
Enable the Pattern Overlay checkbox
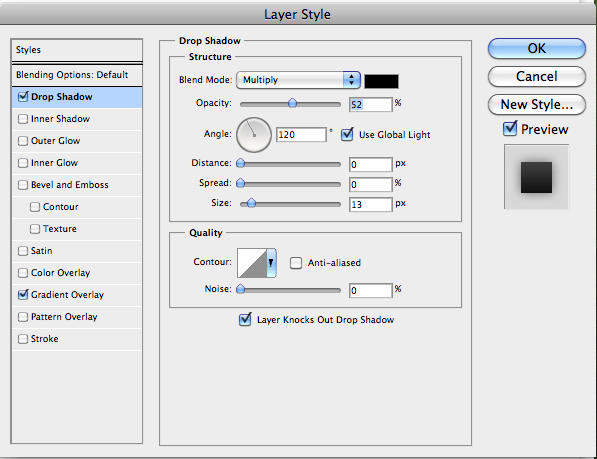tap(23, 317)
